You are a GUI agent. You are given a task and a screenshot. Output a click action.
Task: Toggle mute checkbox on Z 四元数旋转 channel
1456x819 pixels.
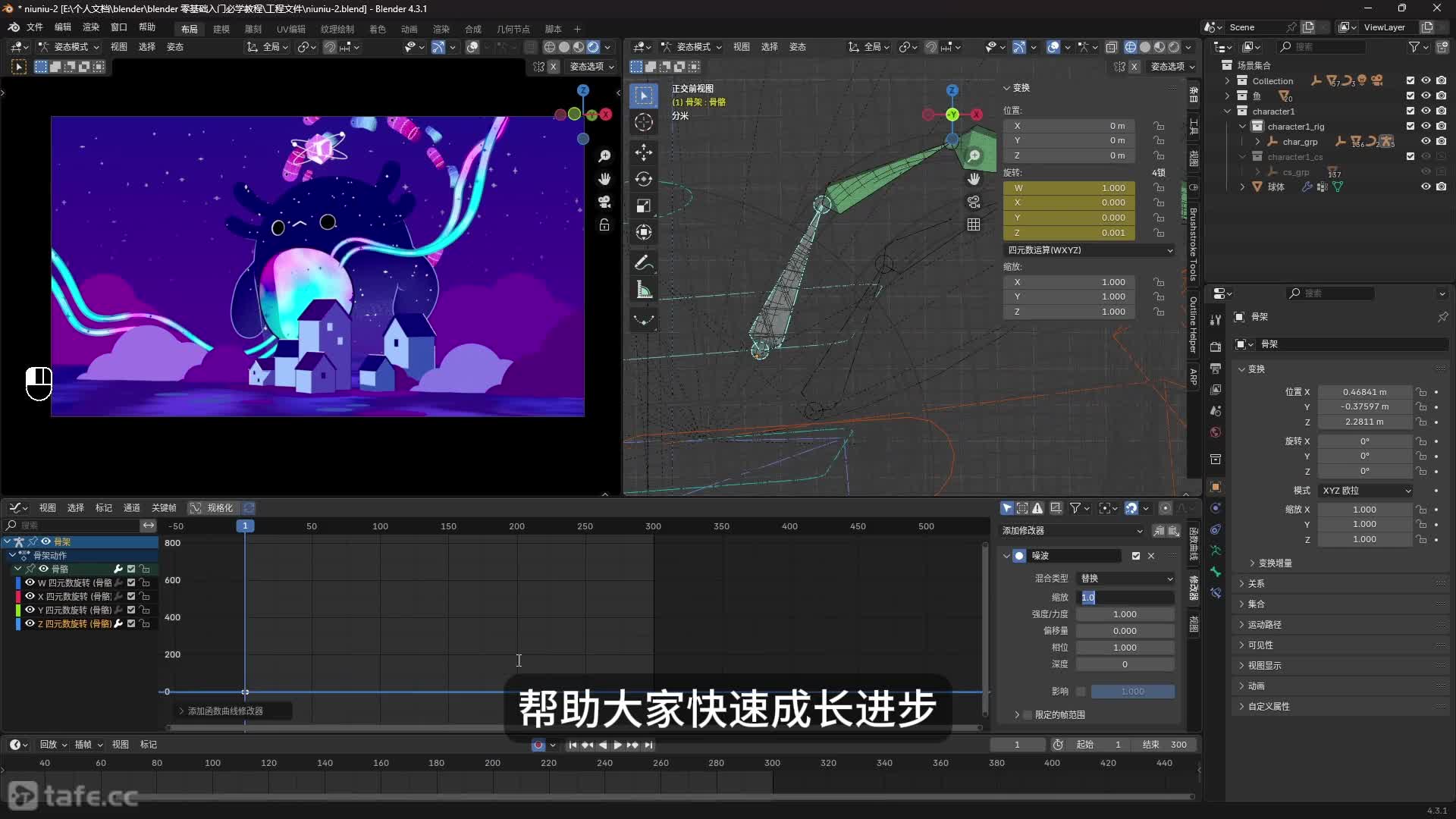[x=131, y=623]
